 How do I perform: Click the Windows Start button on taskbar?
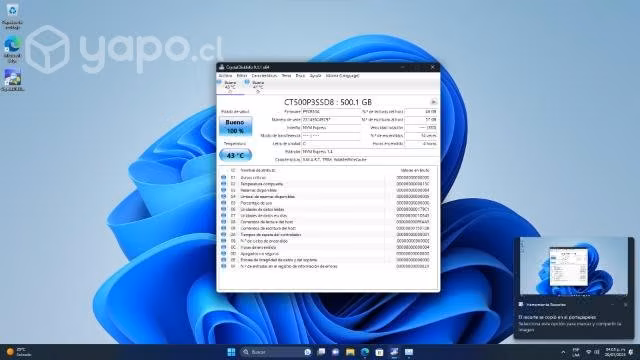coord(231,352)
